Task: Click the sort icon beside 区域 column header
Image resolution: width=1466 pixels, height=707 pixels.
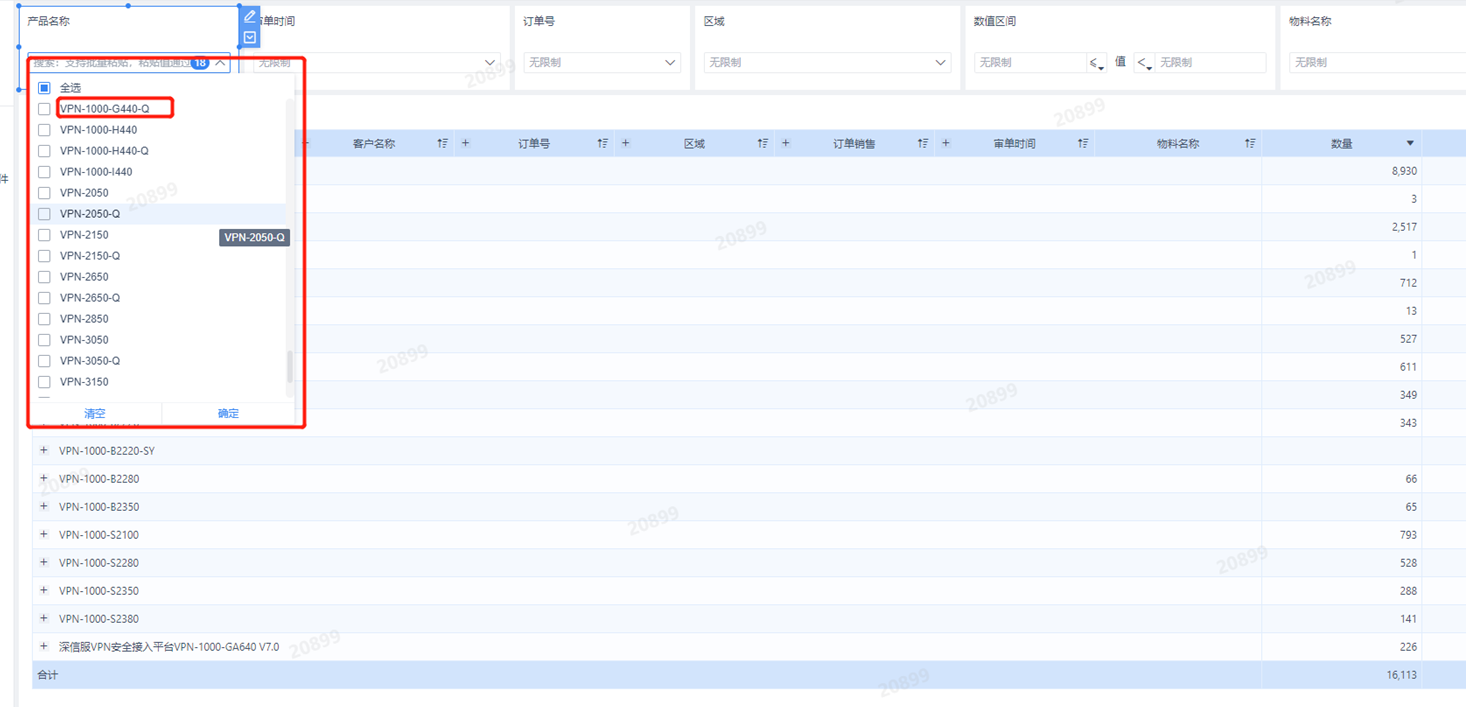Action: [x=762, y=144]
